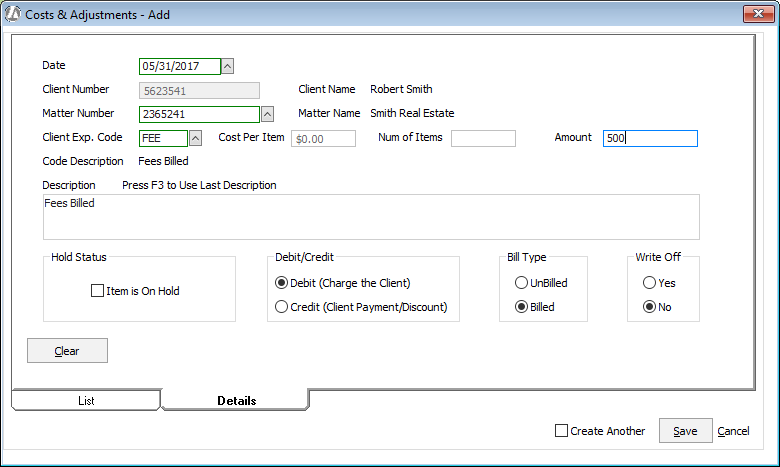This screenshot has width=780, height=467.
Task: Click the Client Exp. Code field FEE
Action: (163, 138)
